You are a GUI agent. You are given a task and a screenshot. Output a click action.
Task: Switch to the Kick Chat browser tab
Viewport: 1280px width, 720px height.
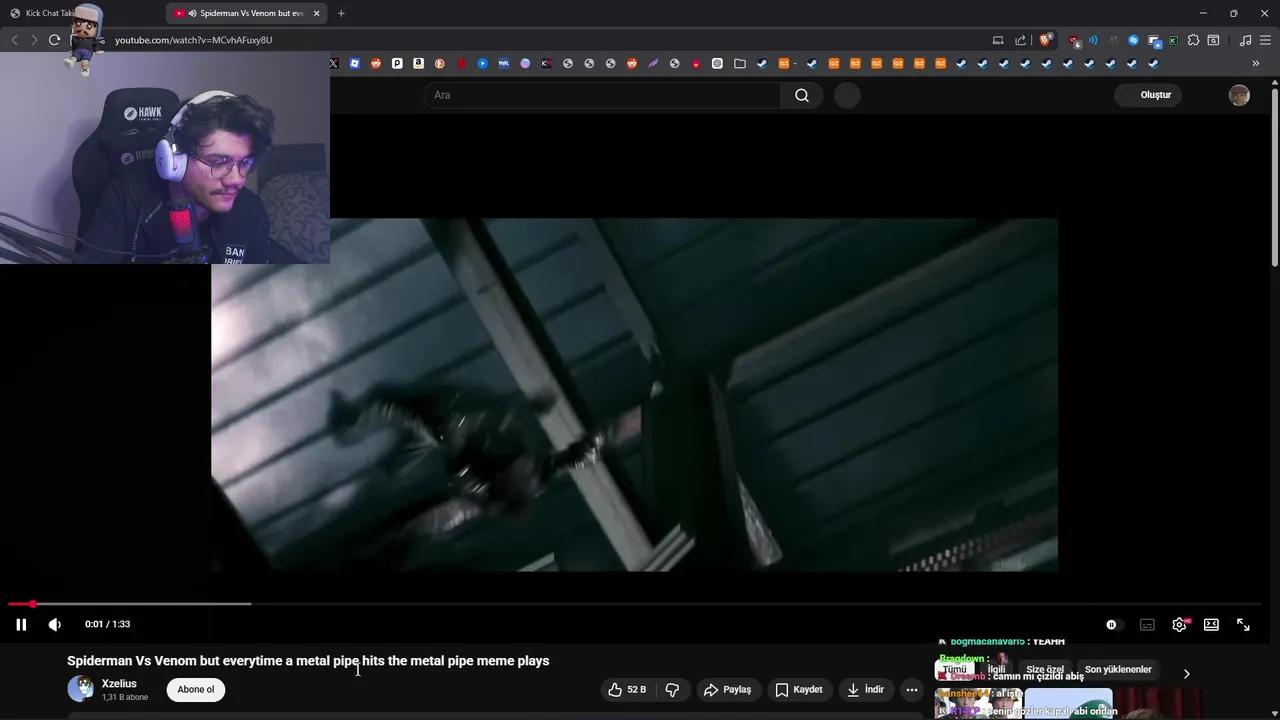tap(80, 13)
